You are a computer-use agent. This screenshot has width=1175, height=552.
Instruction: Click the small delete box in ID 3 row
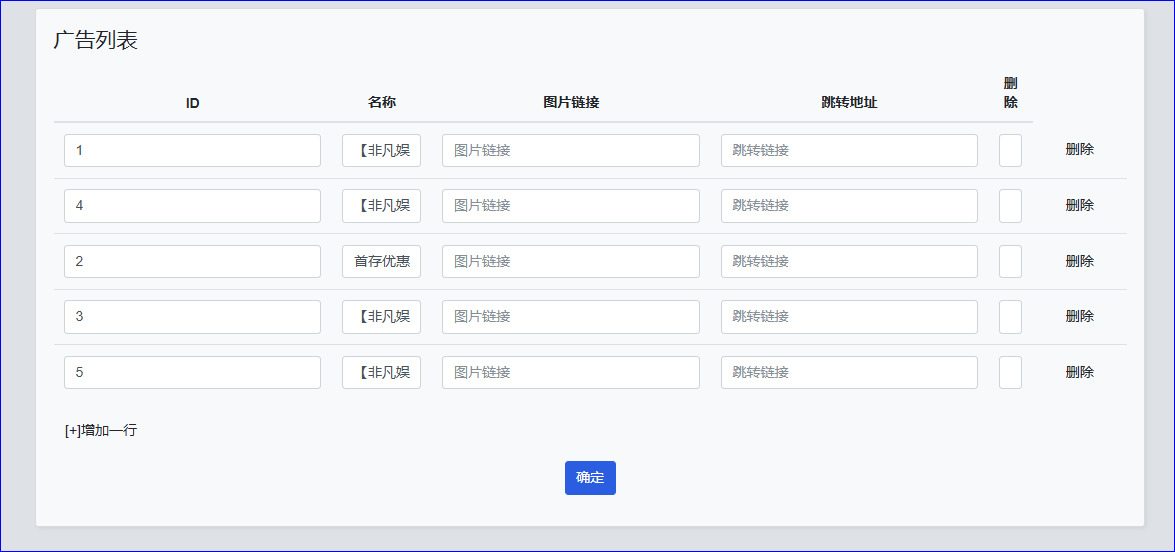click(x=1010, y=317)
